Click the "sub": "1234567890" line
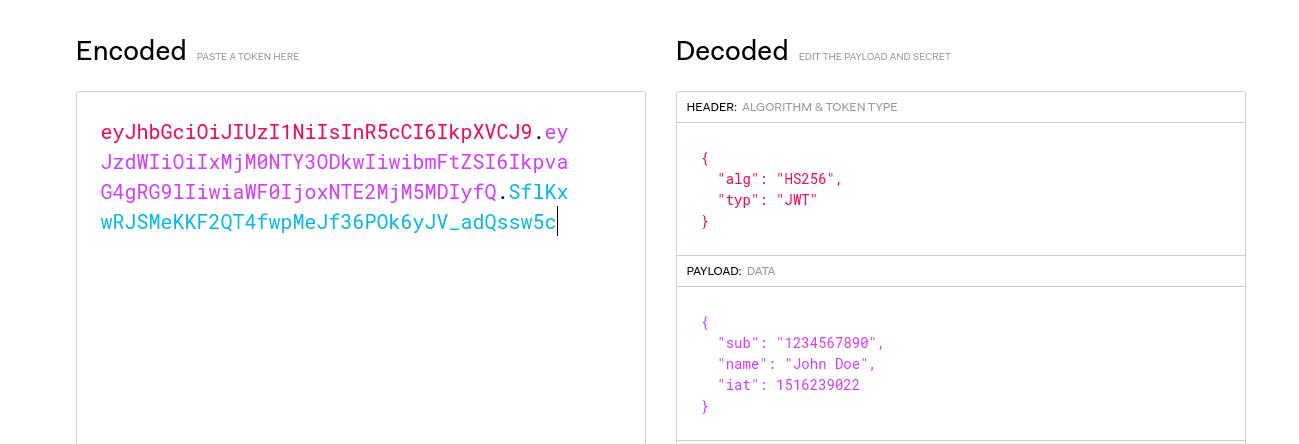 point(800,343)
